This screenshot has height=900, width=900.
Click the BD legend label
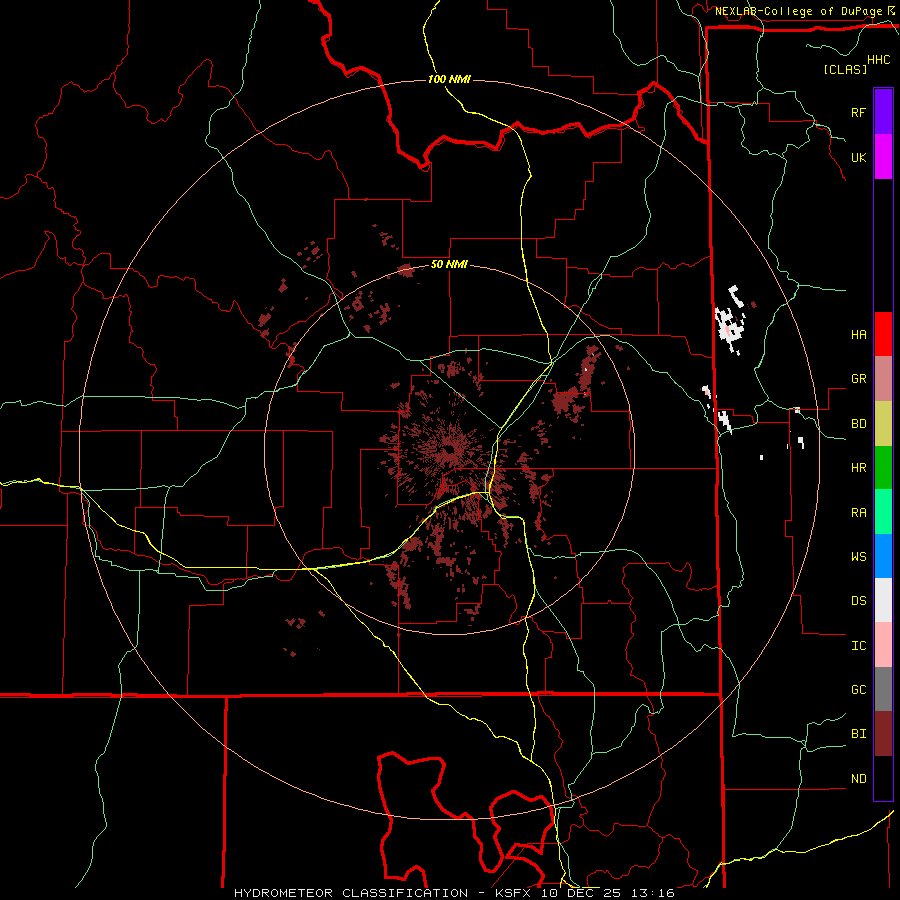pyautogui.click(x=858, y=424)
